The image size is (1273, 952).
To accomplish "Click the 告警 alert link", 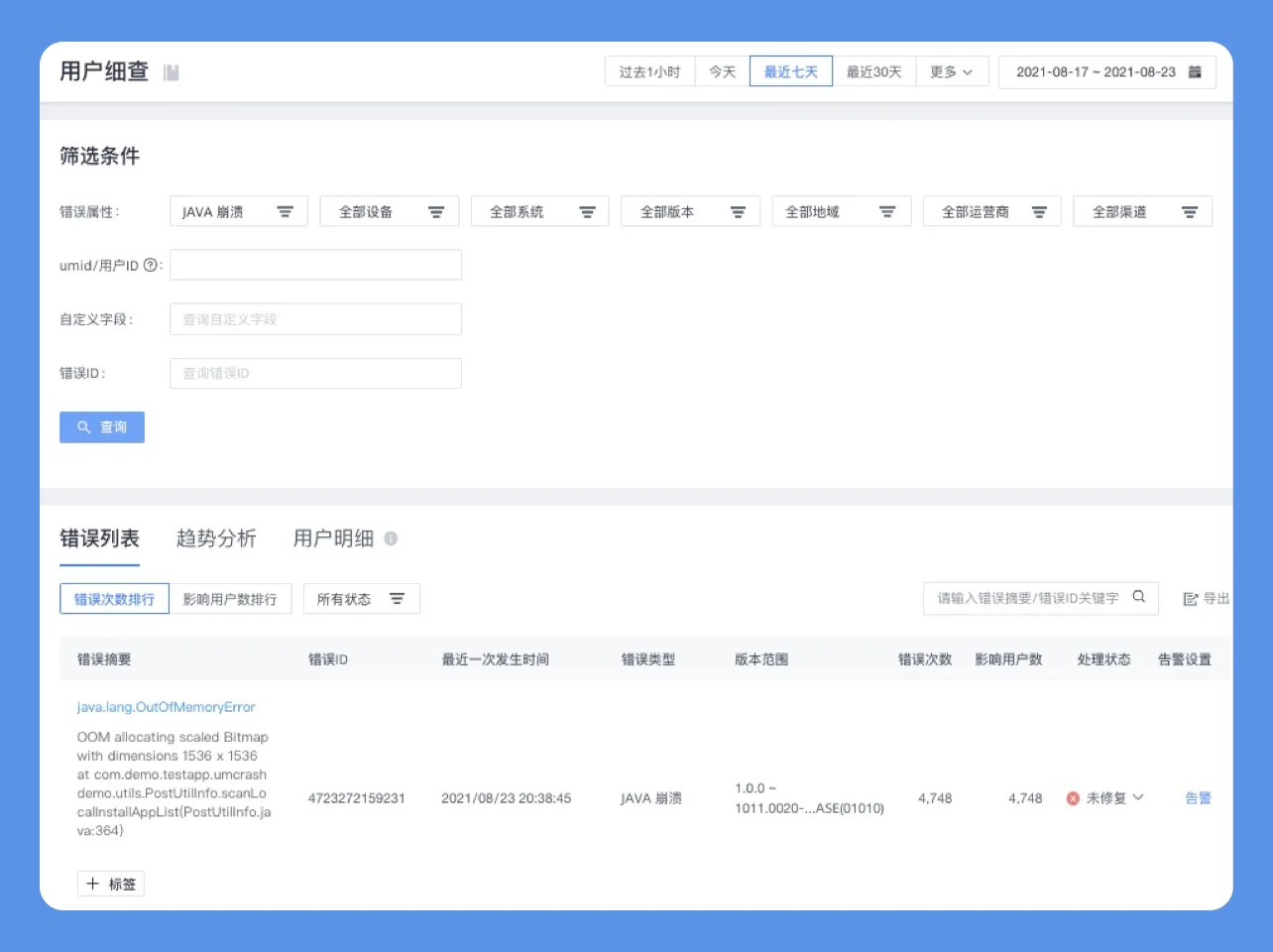I will 1198,798.
